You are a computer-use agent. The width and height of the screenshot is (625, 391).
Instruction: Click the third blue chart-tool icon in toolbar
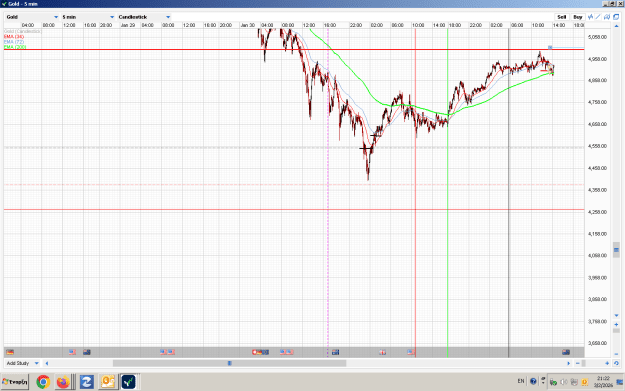pyautogui.click(x=607, y=17)
